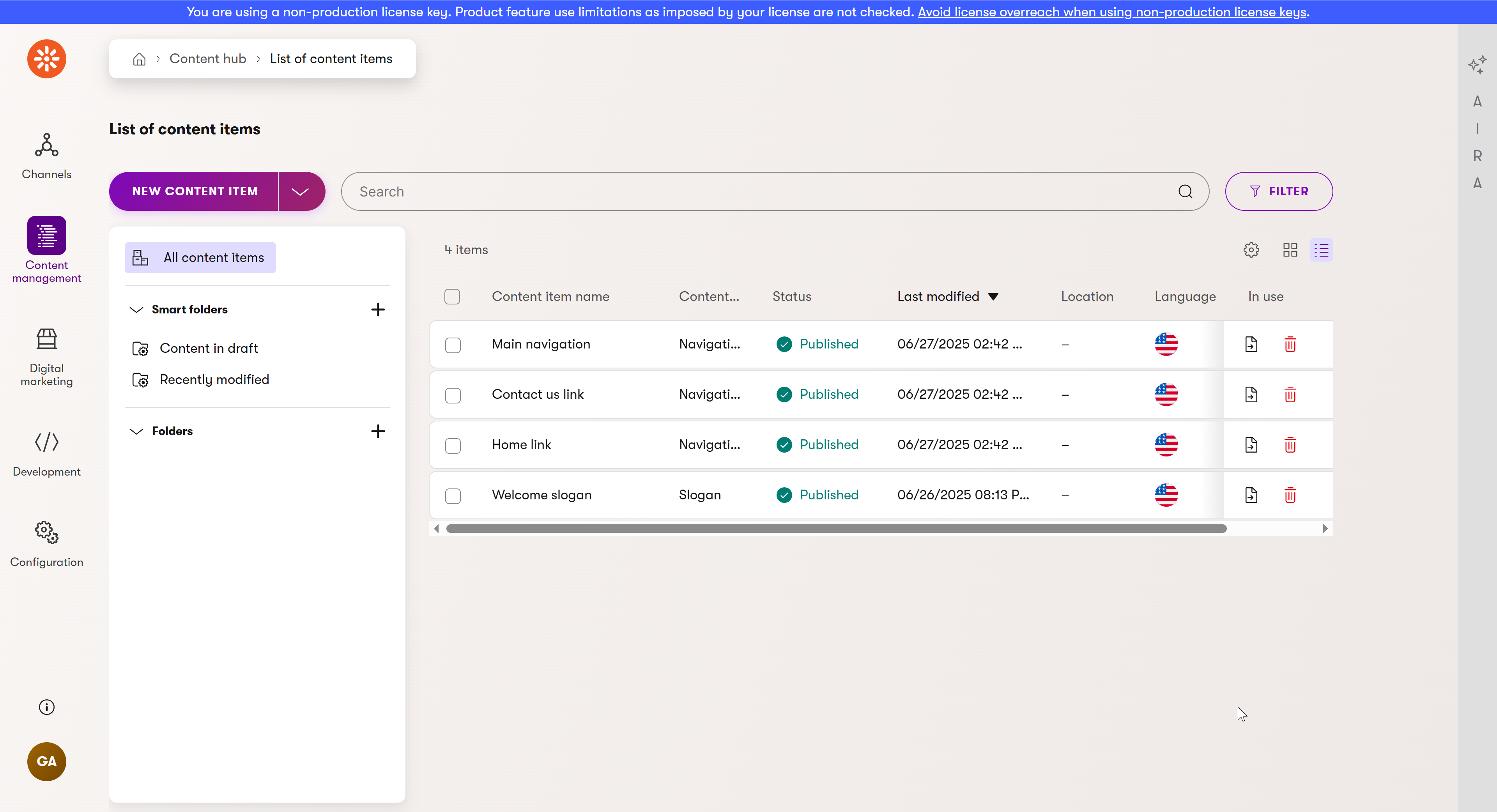
Task: Collapse the Folders section
Action: coord(136,431)
